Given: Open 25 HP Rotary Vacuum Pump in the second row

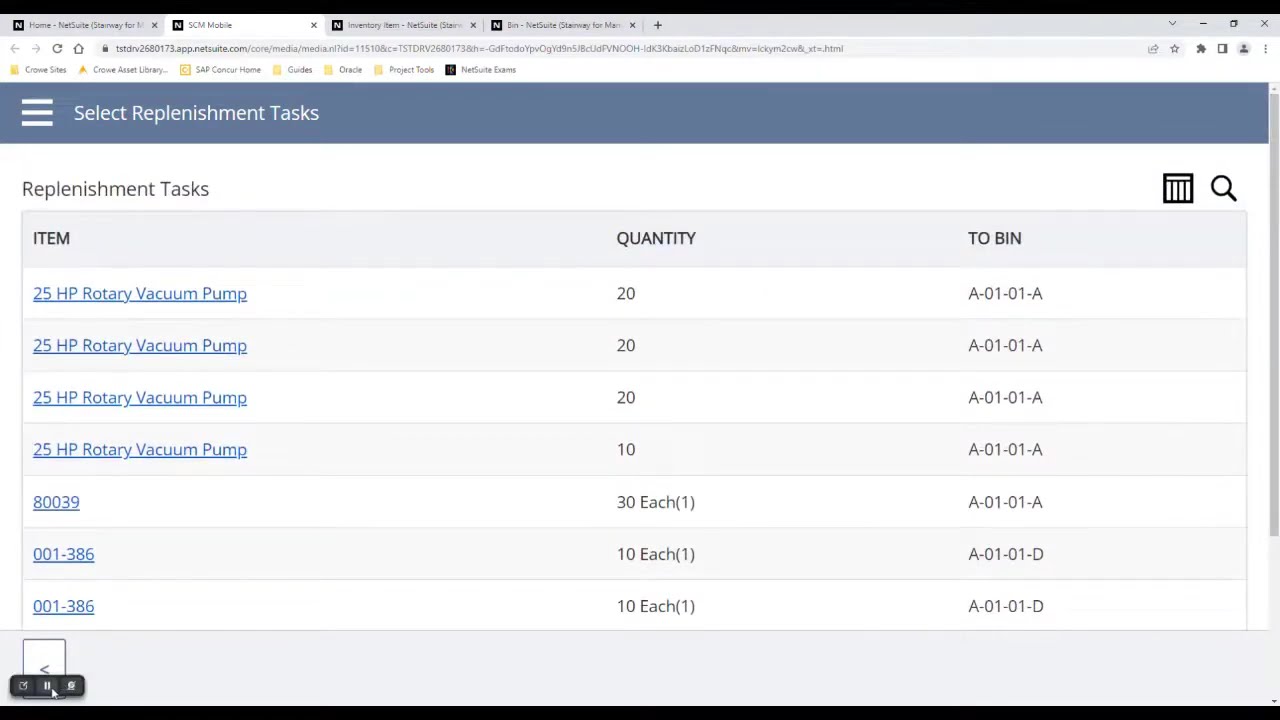Looking at the screenshot, I should (x=140, y=345).
